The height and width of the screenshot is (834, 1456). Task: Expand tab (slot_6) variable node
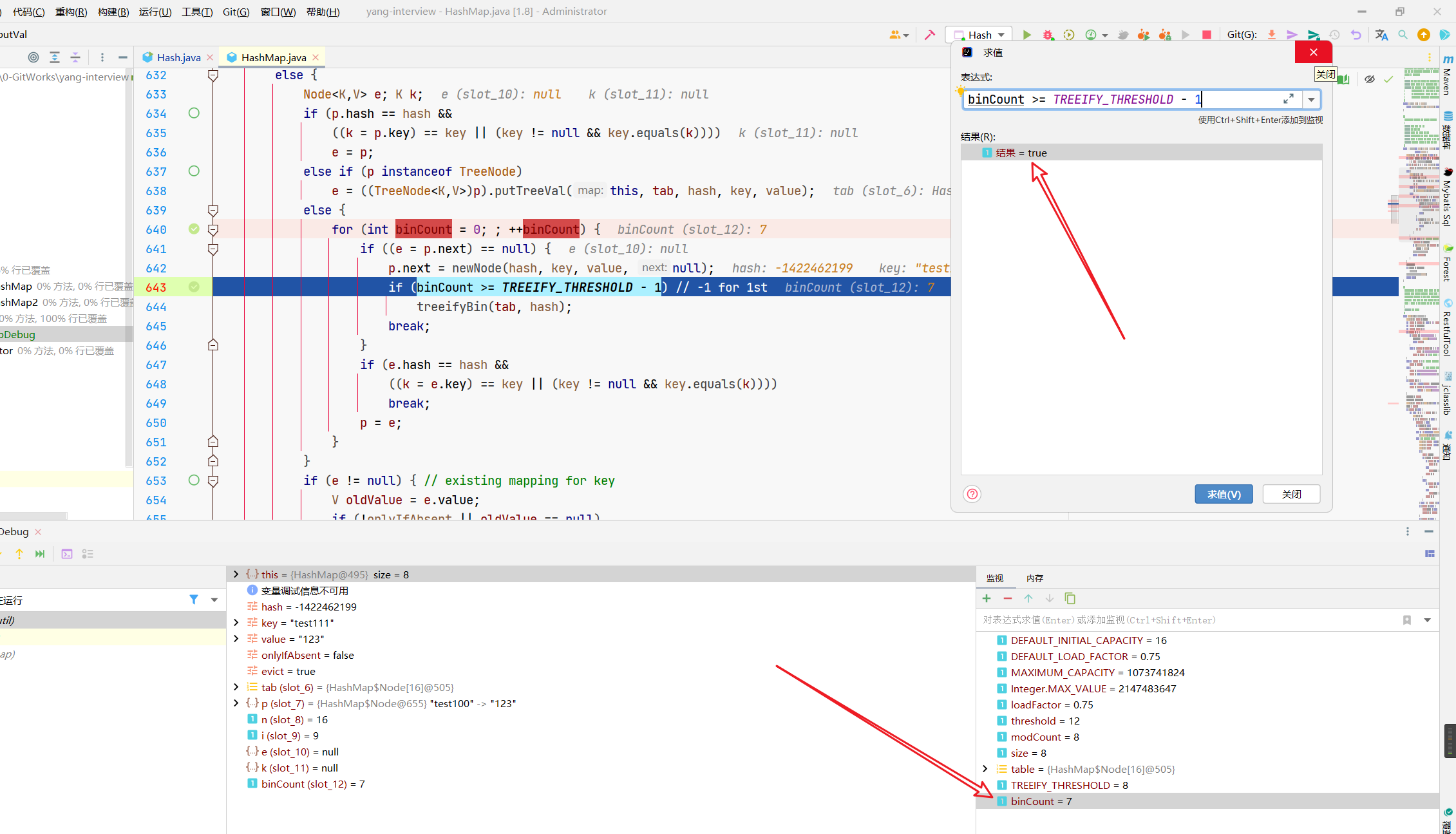tap(236, 687)
